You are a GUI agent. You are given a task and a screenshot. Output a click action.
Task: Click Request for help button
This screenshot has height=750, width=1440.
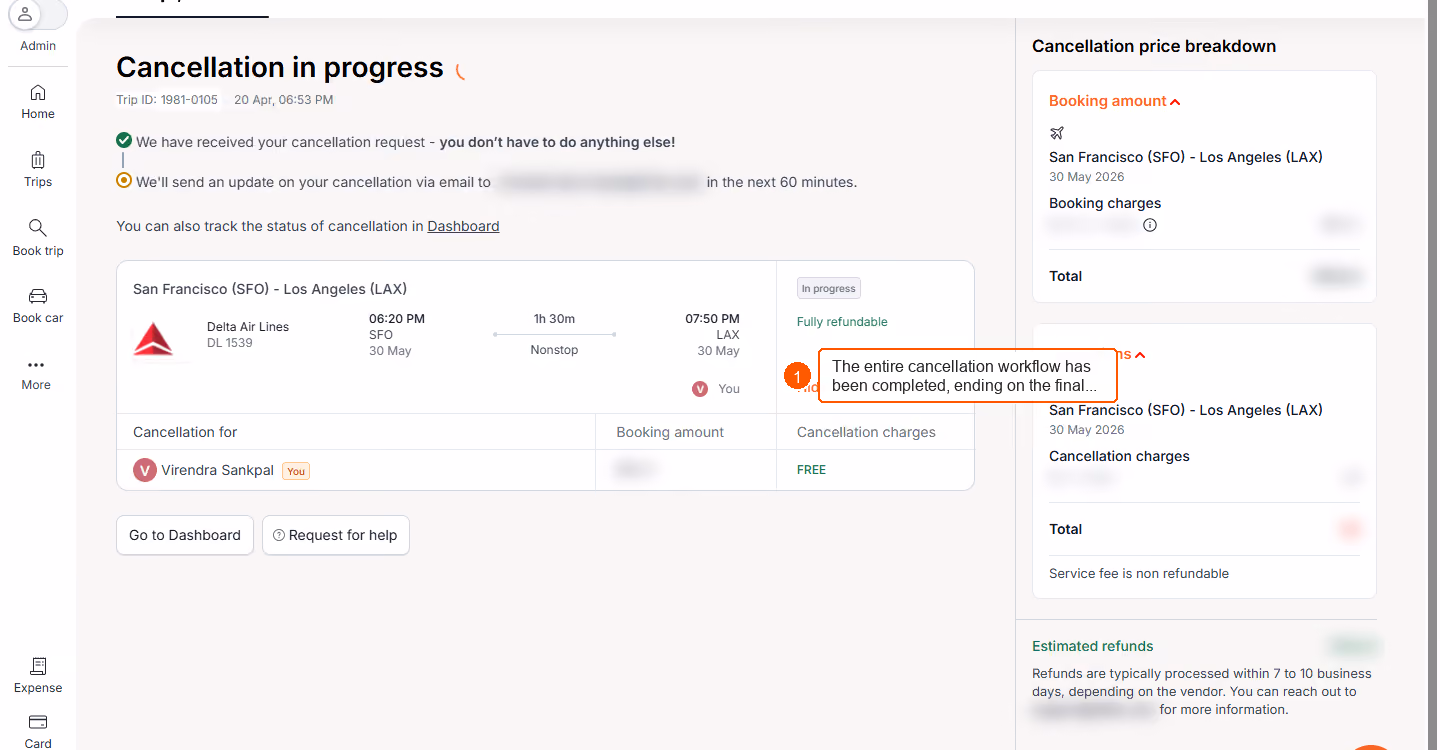(x=336, y=535)
